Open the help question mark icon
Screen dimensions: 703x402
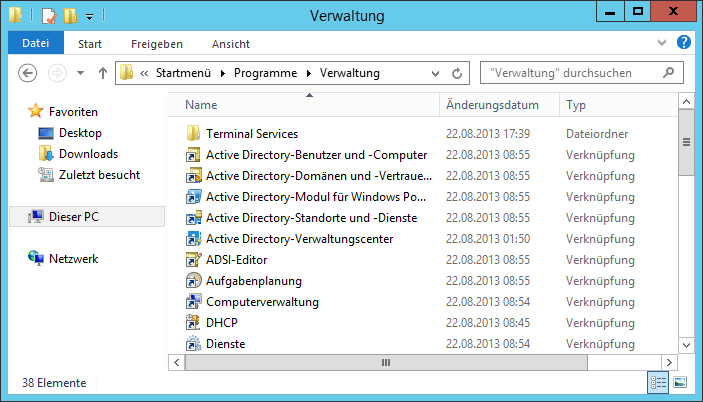tap(683, 43)
